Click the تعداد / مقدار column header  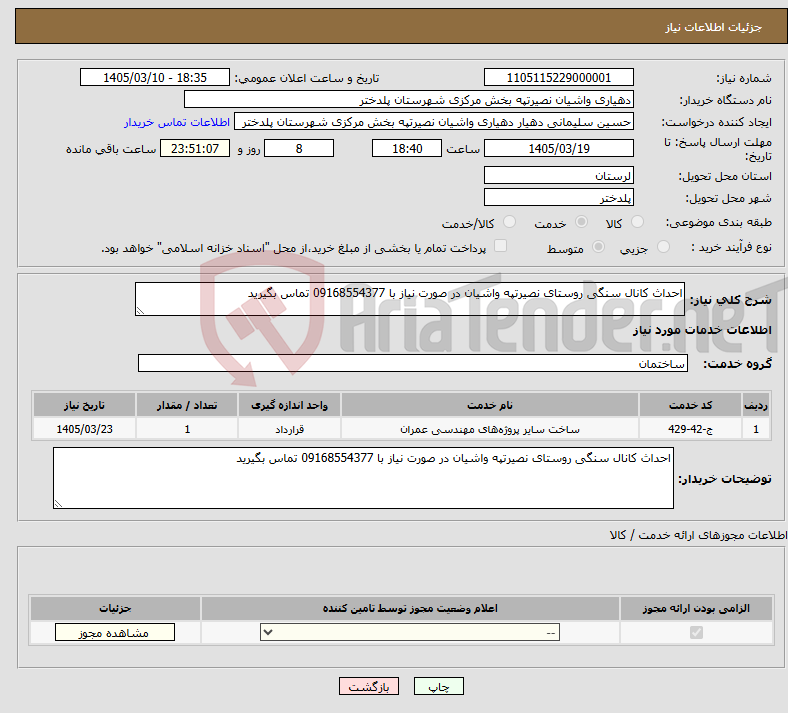point(187,405)
